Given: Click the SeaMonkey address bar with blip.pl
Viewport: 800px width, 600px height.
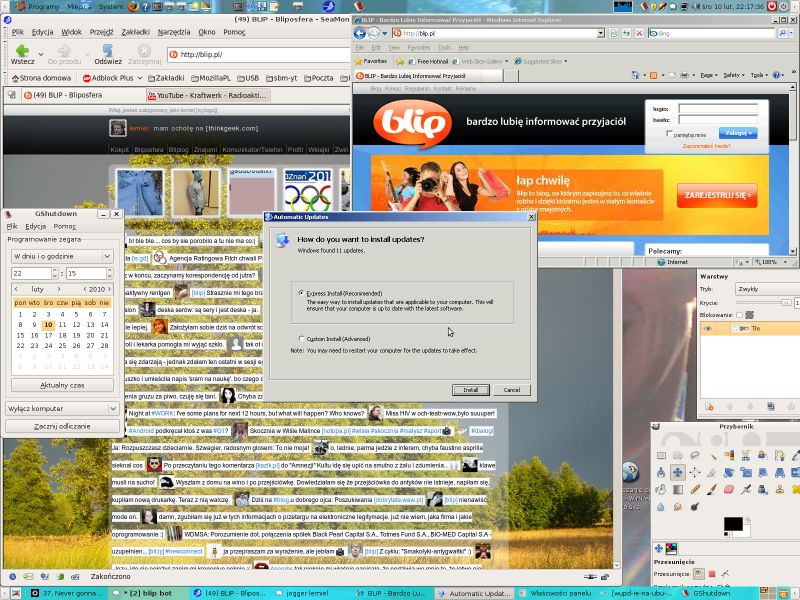Looking at the screenshot, I should (x=259, y=54).
